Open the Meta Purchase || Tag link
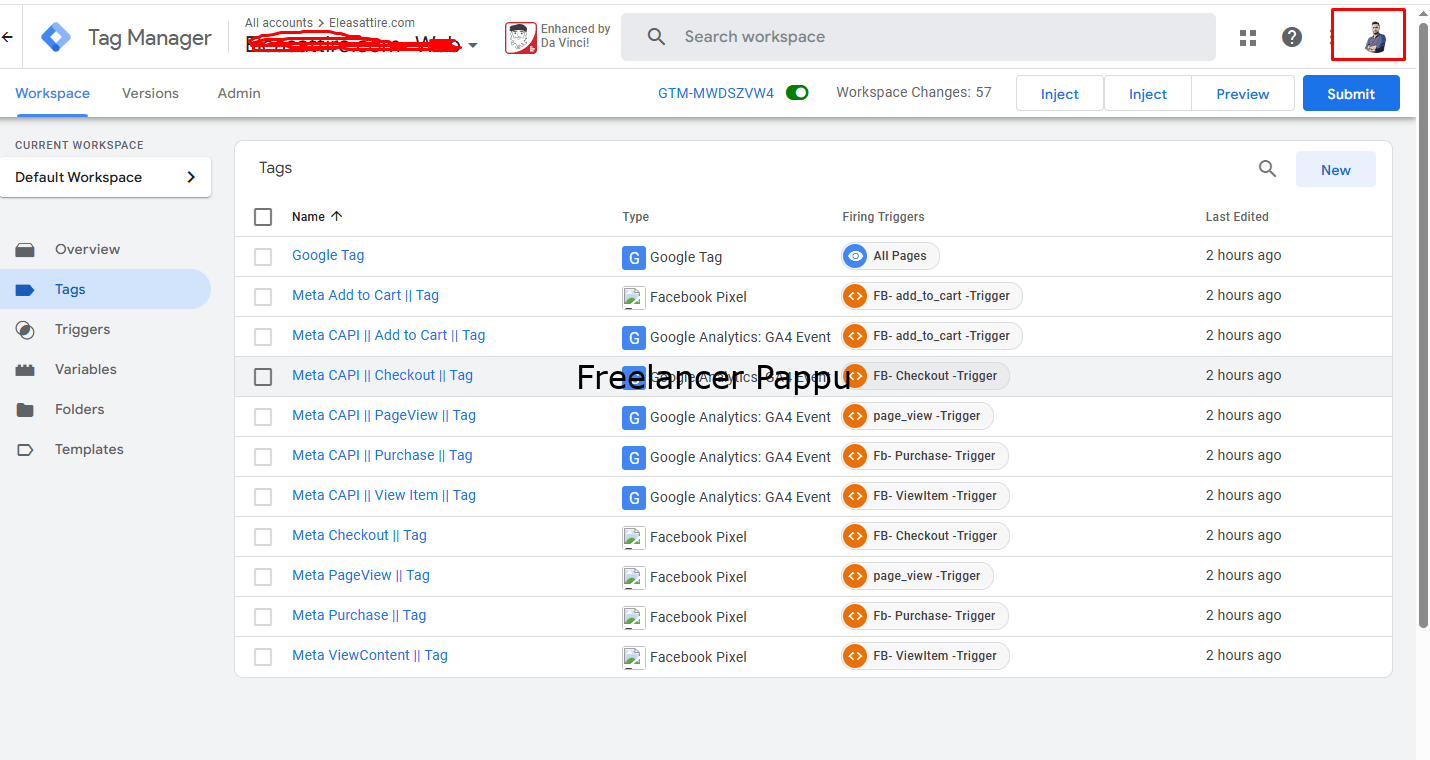The height and width of the screenshot is (760, 1430). point(359,615)
